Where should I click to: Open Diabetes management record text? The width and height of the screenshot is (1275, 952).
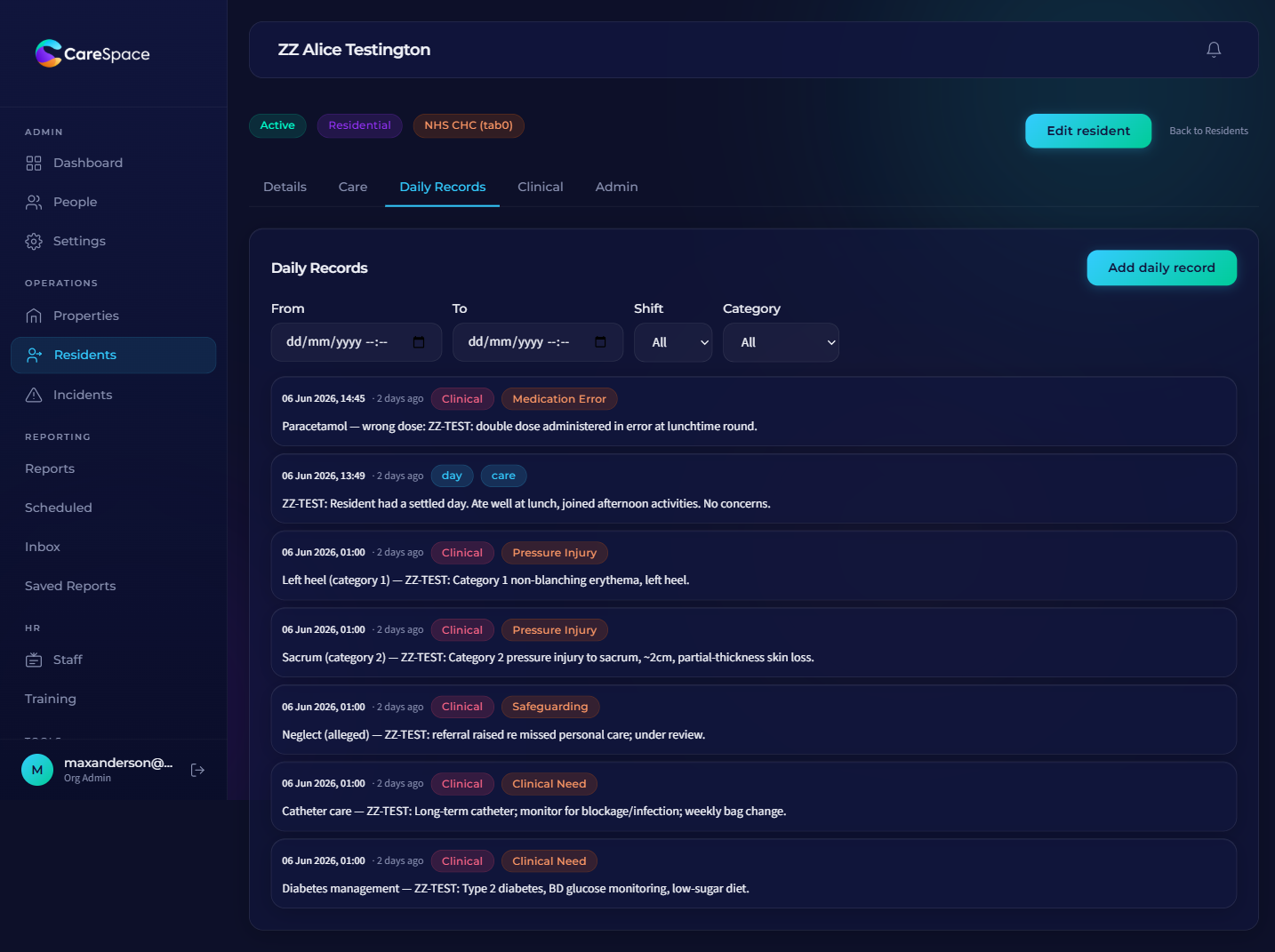(516, 889)
